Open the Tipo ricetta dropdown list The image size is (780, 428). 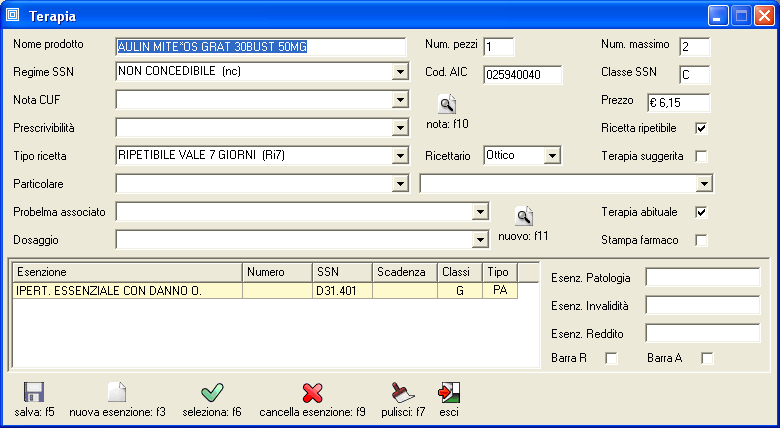(x=400, y=156)
